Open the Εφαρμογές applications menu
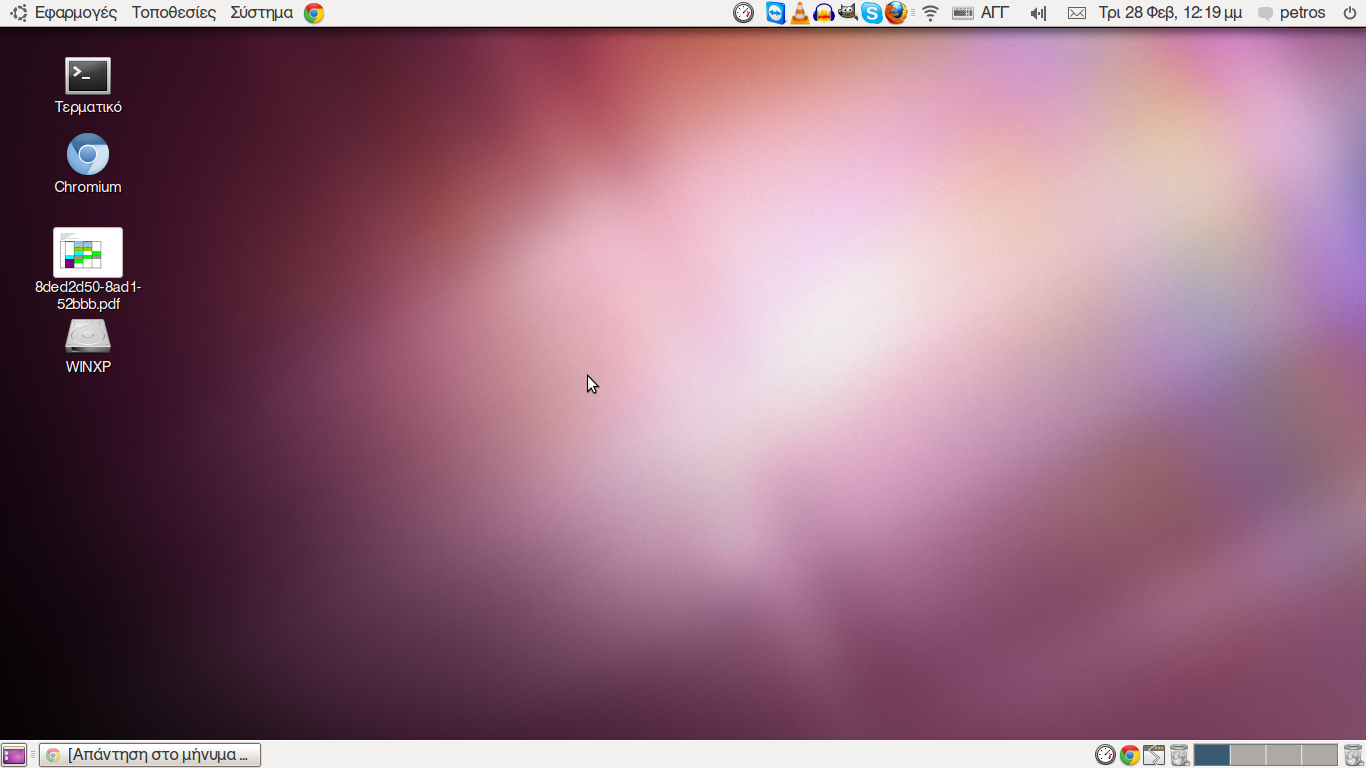This screenshot has width=1366, height=768. click(76, 13)
